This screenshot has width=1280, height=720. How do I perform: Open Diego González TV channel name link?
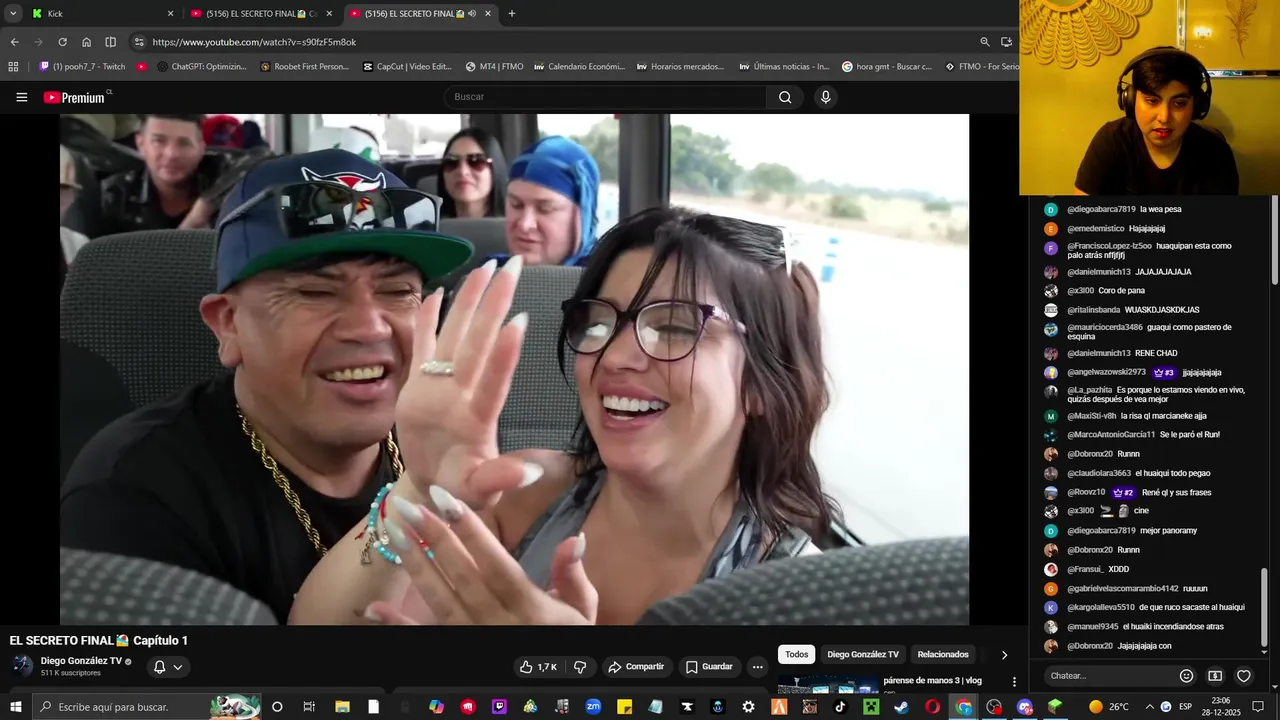(x=81, y=661)
